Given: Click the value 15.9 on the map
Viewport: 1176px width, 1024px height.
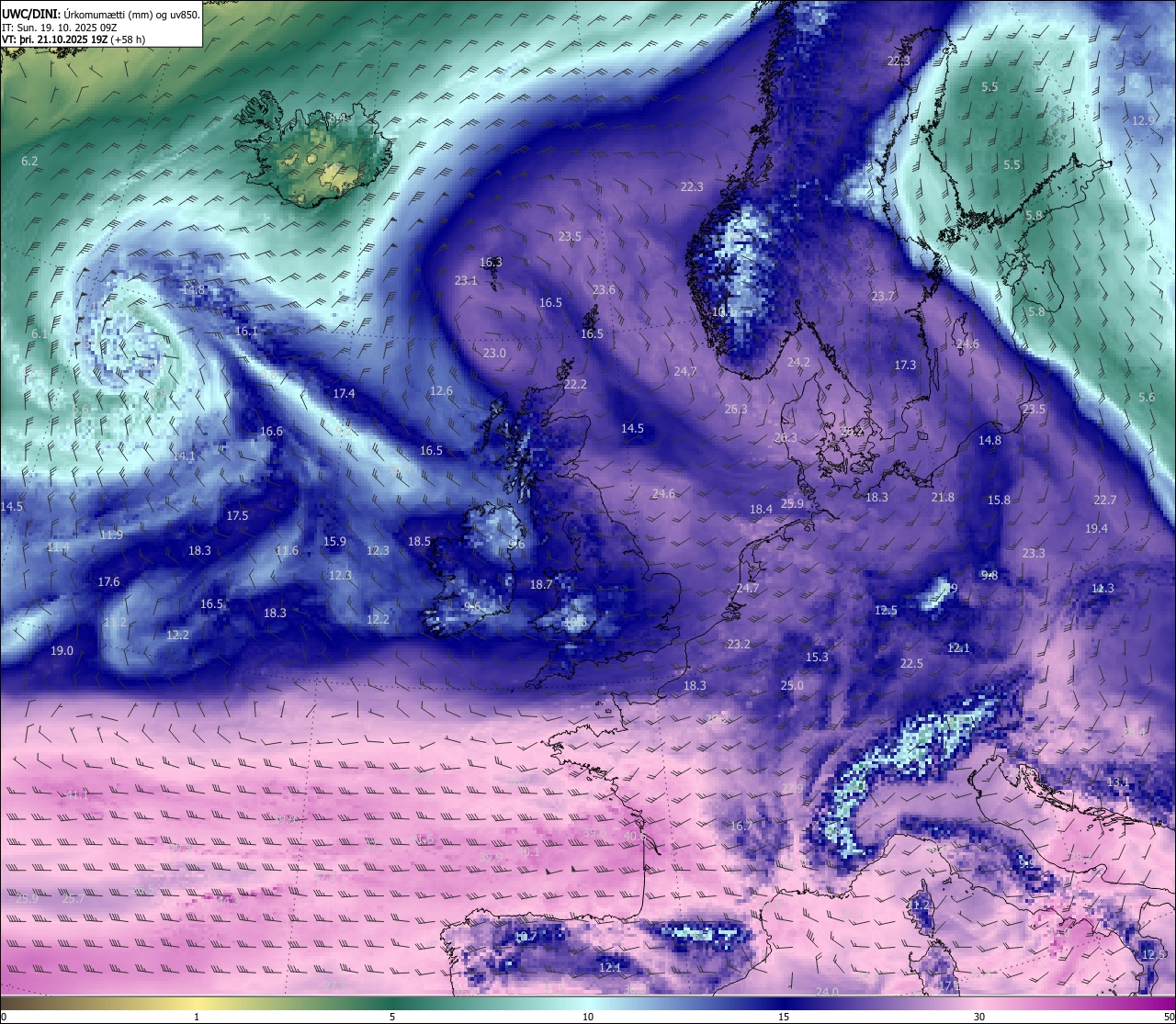Looking at the screenshot, I should 334,541.
